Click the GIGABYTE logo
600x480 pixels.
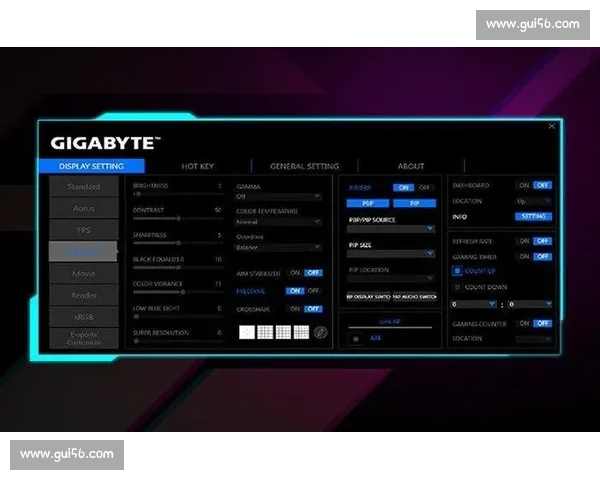coord(105,143)
